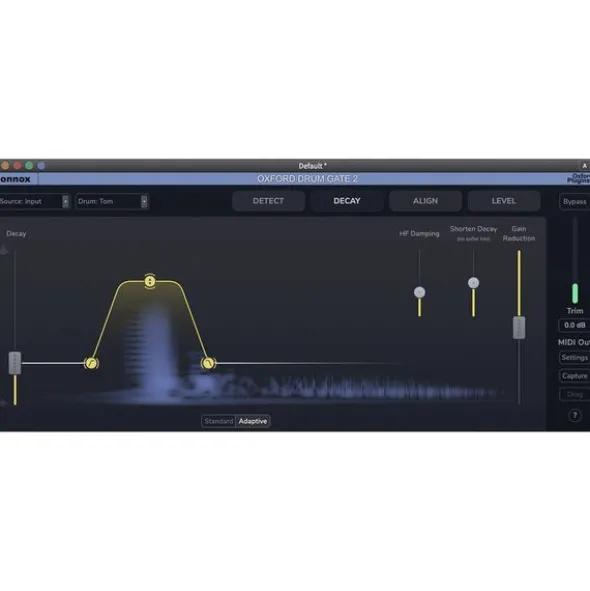Click the Decay label
This screenshot has width=590, height=591.
[16, 234]
